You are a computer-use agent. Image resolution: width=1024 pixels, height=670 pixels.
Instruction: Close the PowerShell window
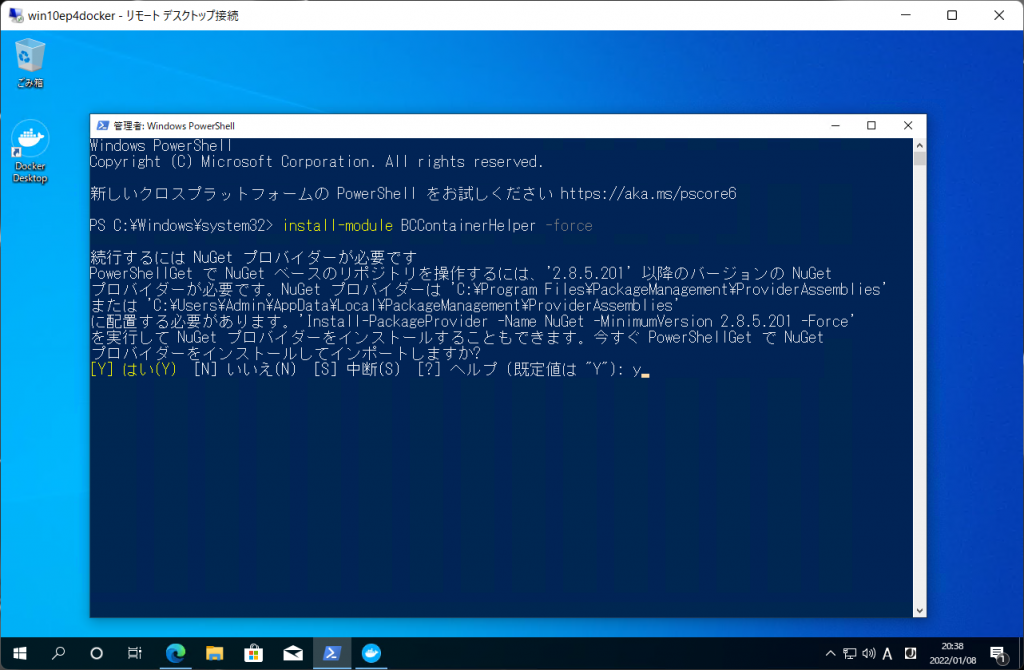908,125
